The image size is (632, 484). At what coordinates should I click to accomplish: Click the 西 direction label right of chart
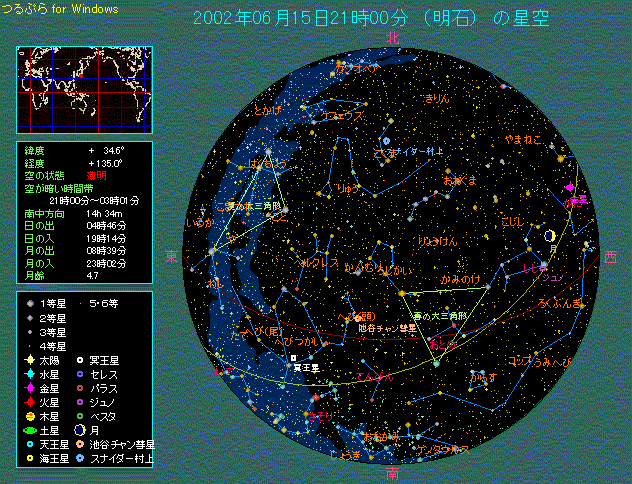(x=610, y=257)
